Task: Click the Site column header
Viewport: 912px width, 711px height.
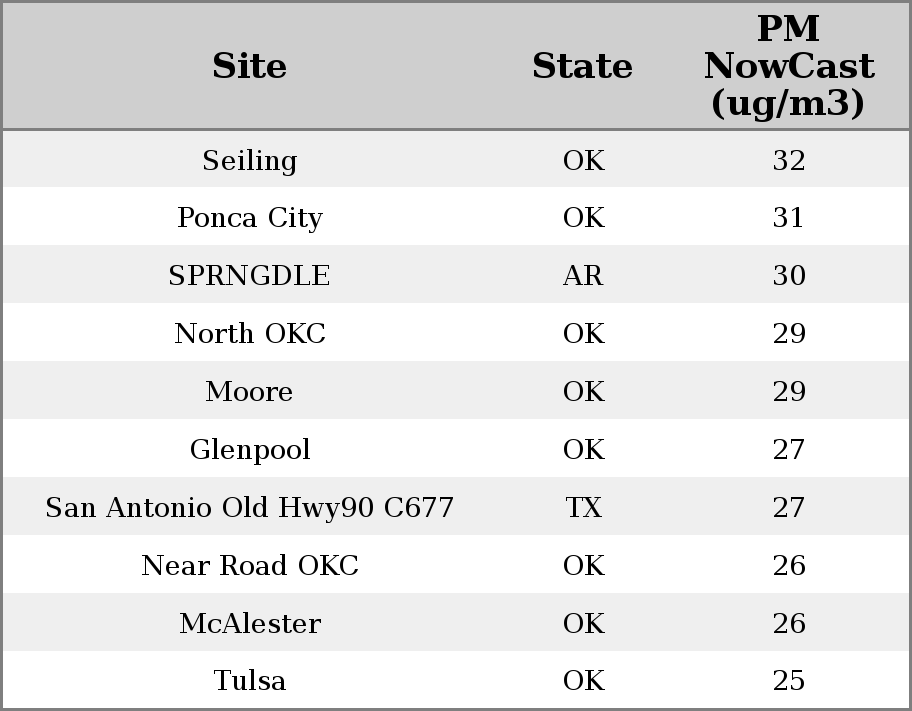Action: point(249,67)
